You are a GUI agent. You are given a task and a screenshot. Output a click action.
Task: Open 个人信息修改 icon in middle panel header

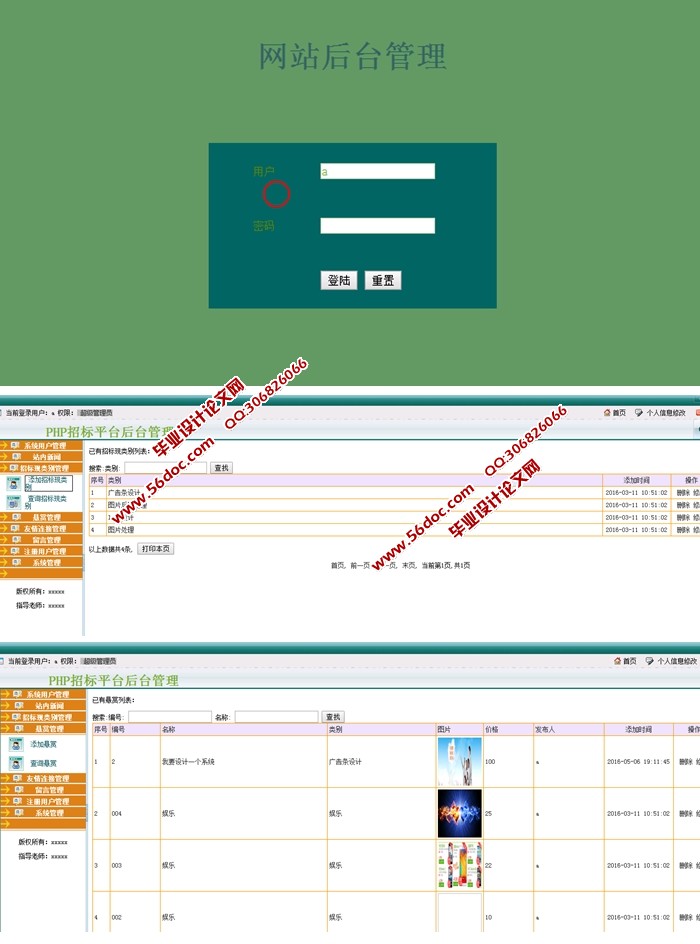(639, 412)
